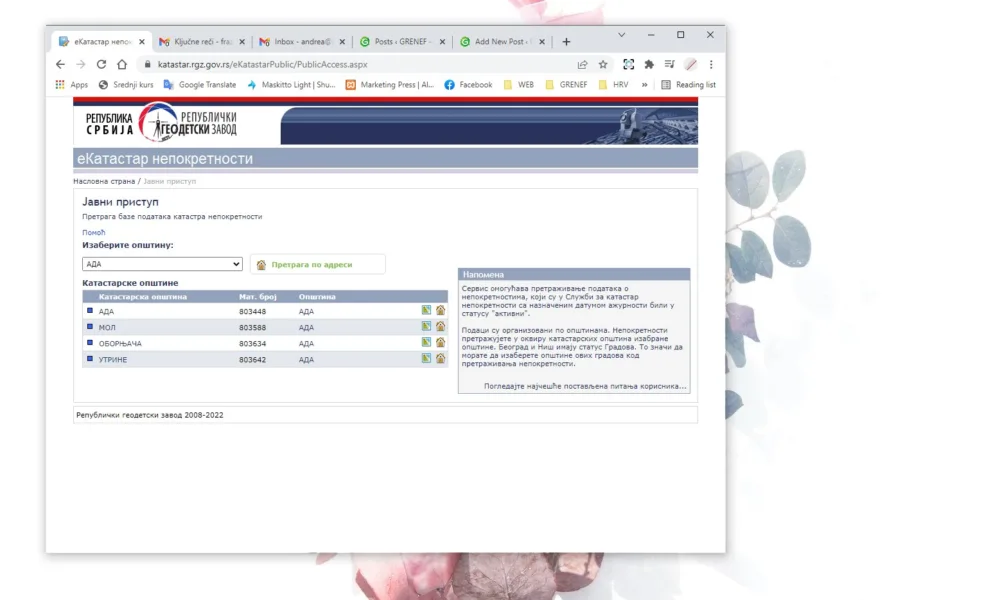1000x600 pixels.
Task: Open the house icon in ОБОРЊАЧА row
Action: point(440,342)
